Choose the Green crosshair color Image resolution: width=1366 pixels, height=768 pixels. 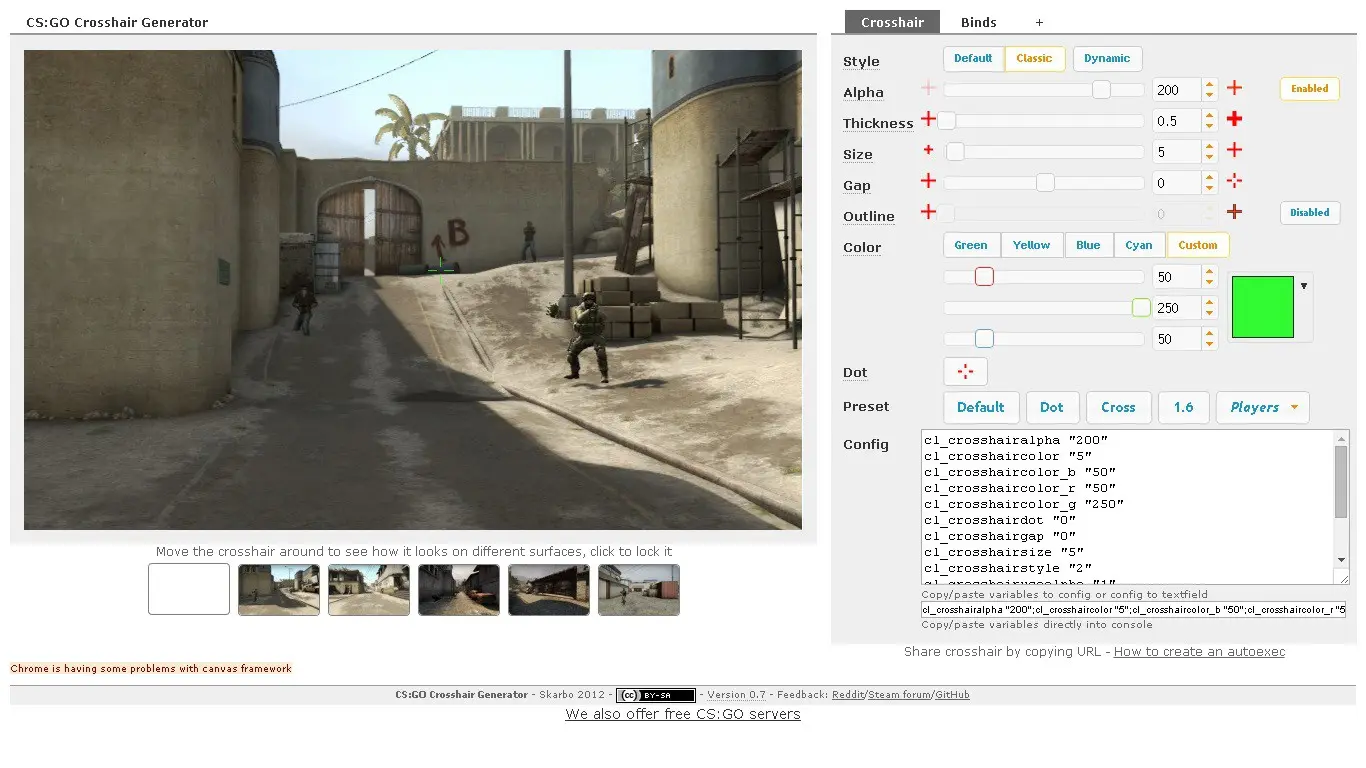[971, 245]
